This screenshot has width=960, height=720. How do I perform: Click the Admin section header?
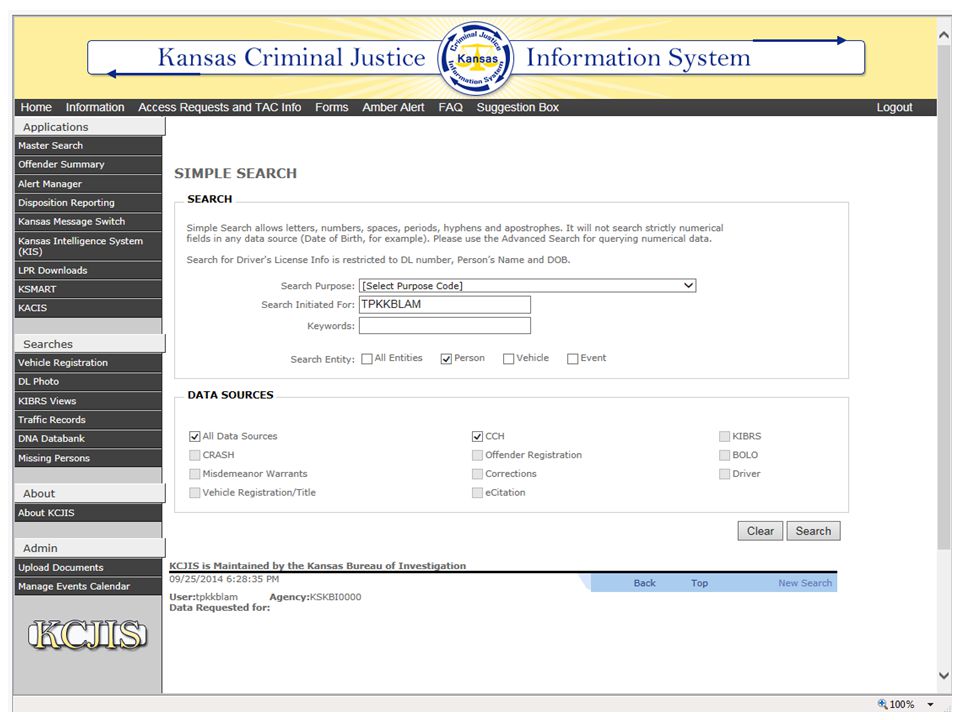89,549
